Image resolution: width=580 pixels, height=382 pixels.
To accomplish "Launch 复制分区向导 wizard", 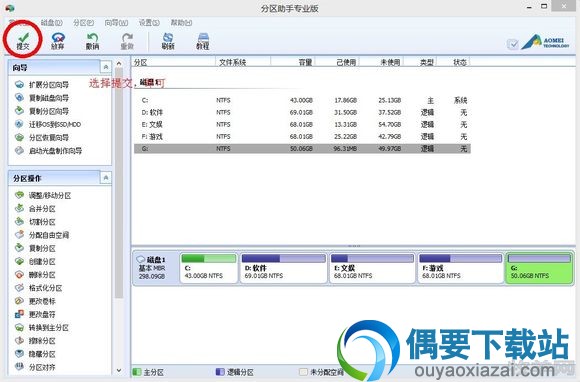I will (42, 111).
